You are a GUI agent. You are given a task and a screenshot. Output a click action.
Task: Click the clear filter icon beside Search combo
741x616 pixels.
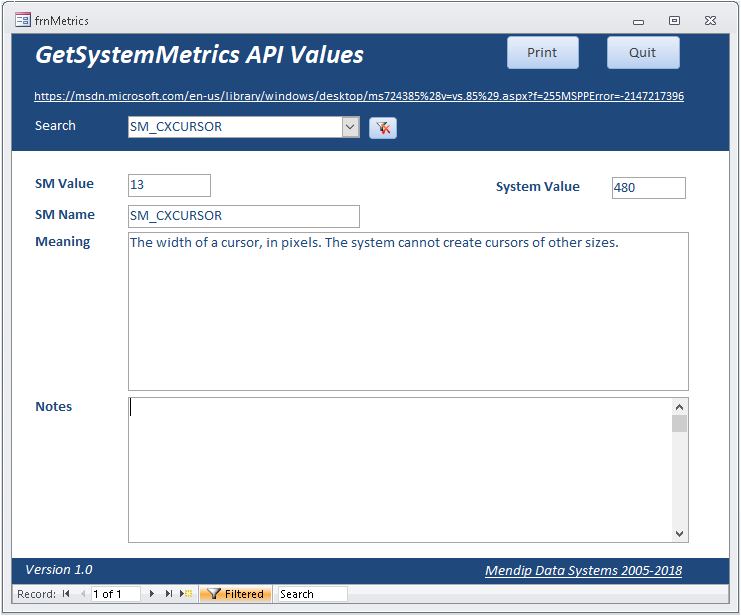(383, 128)
